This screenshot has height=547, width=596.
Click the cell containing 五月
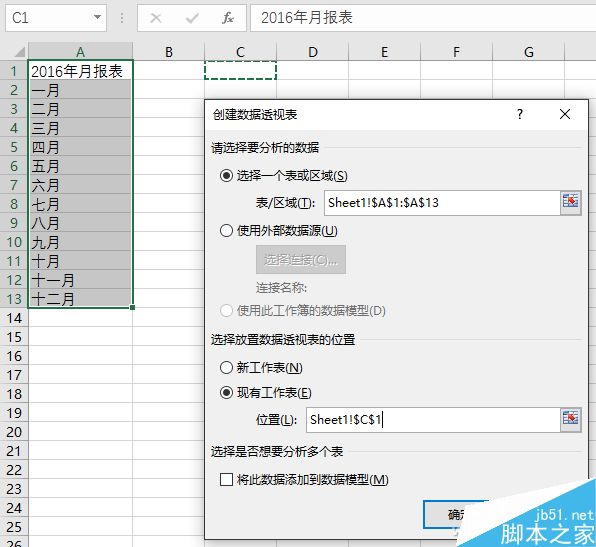coord(80,166)
